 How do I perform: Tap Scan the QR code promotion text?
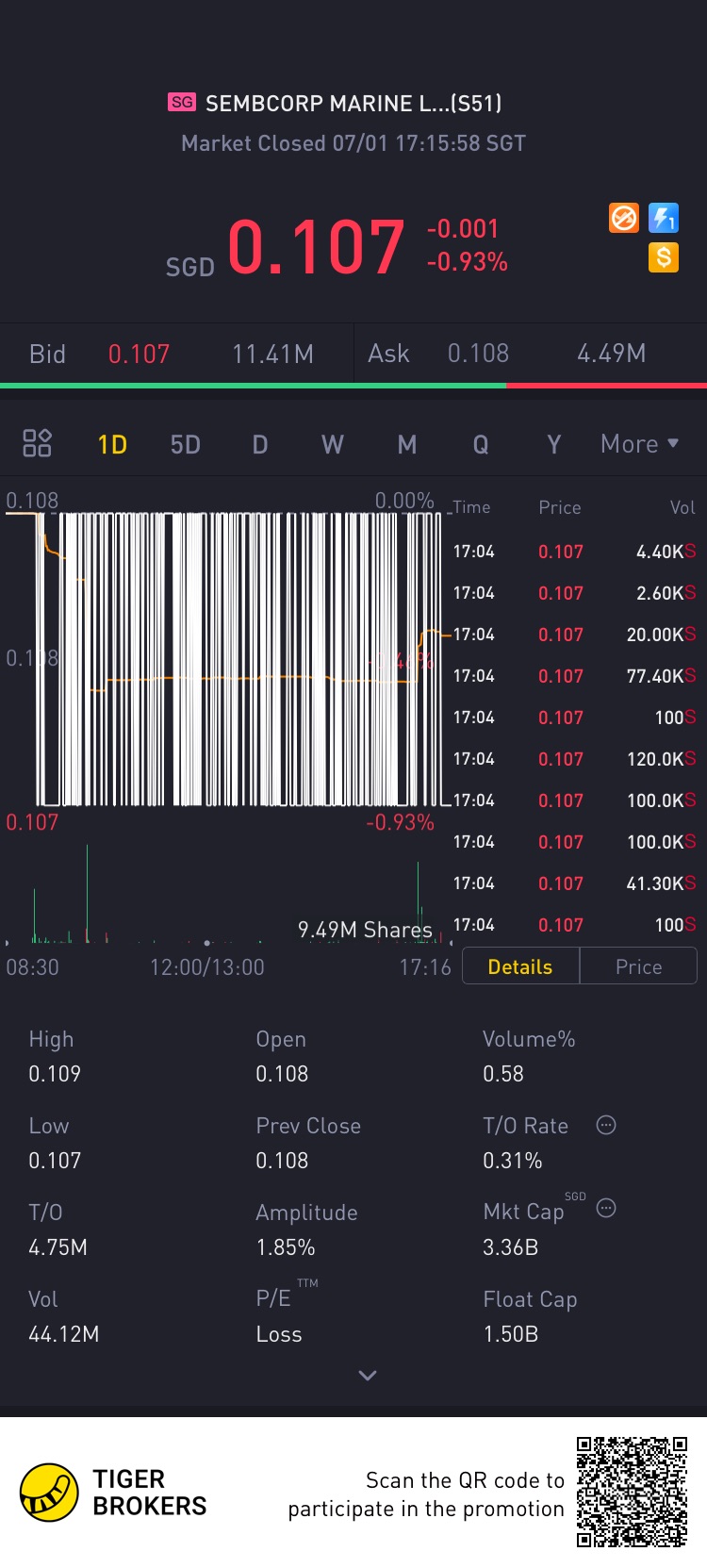[426, 1494]
